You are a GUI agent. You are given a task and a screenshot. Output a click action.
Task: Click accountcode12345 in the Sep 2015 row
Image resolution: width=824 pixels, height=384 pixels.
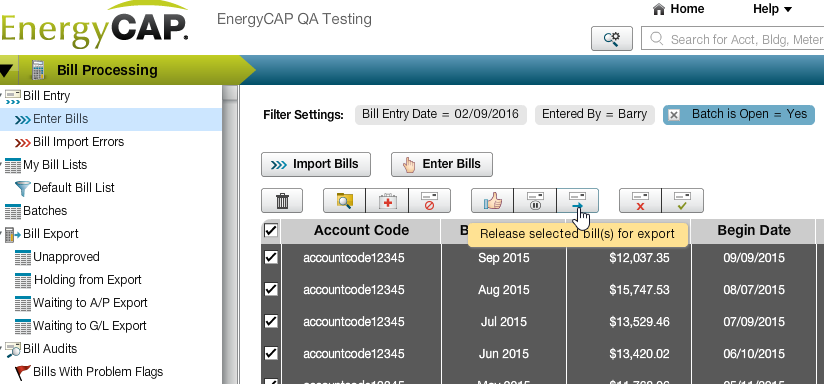354,258
